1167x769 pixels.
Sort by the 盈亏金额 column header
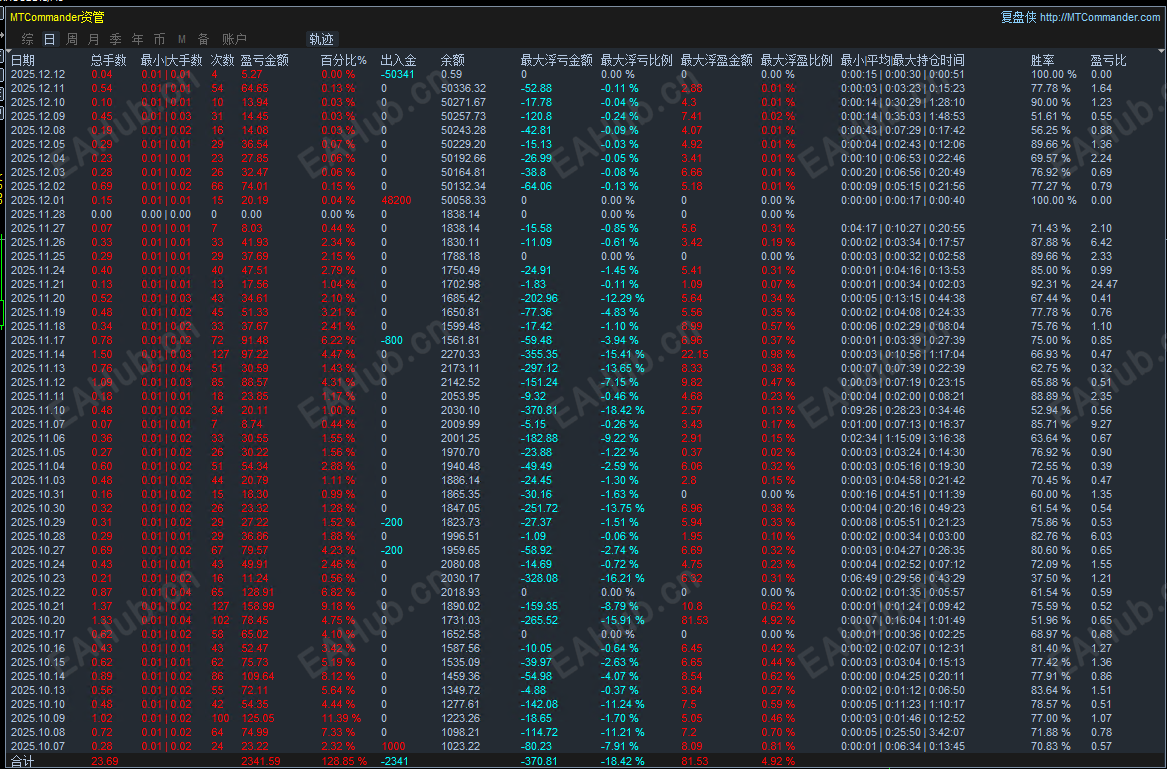(264, 60)
